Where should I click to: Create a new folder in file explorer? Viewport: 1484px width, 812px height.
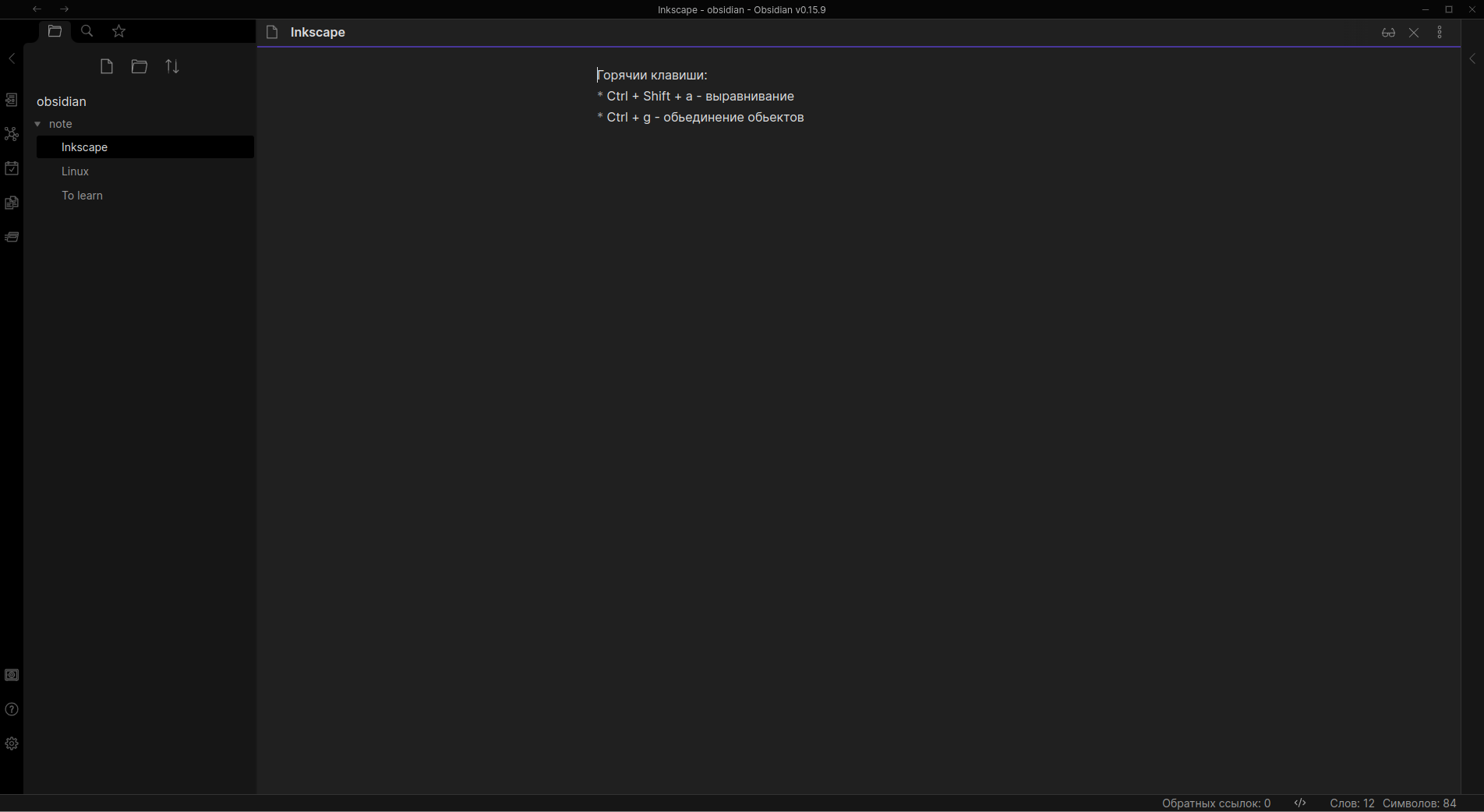pyautogui.click(x=140, y=66)
